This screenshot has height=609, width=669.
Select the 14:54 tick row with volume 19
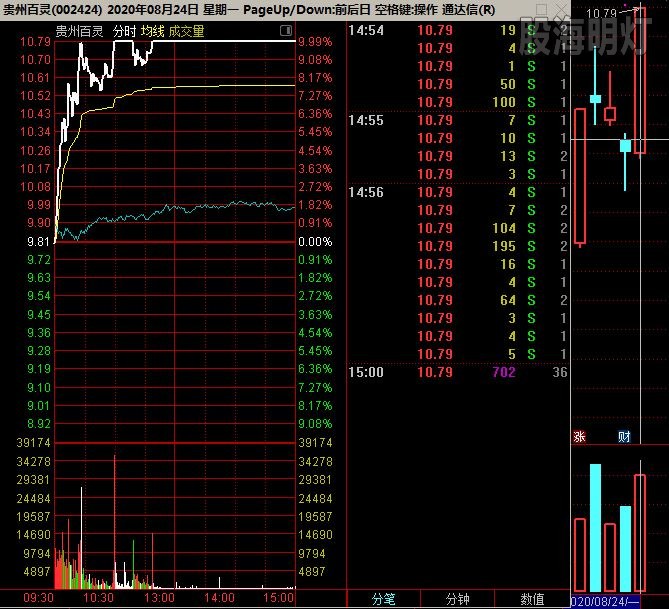(458, 30)
